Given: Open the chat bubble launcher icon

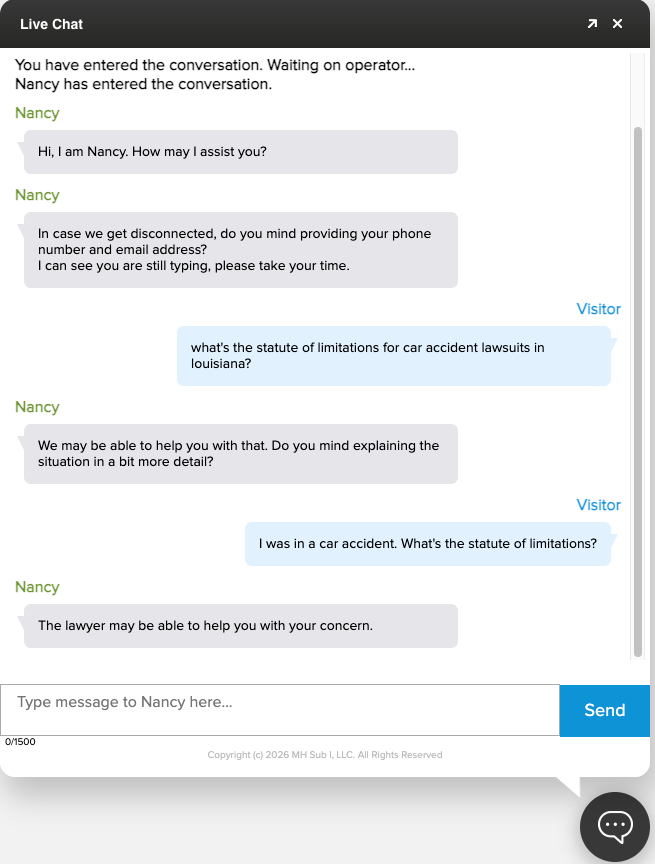Looking at the screenshot, I should (x=614, y=826).
